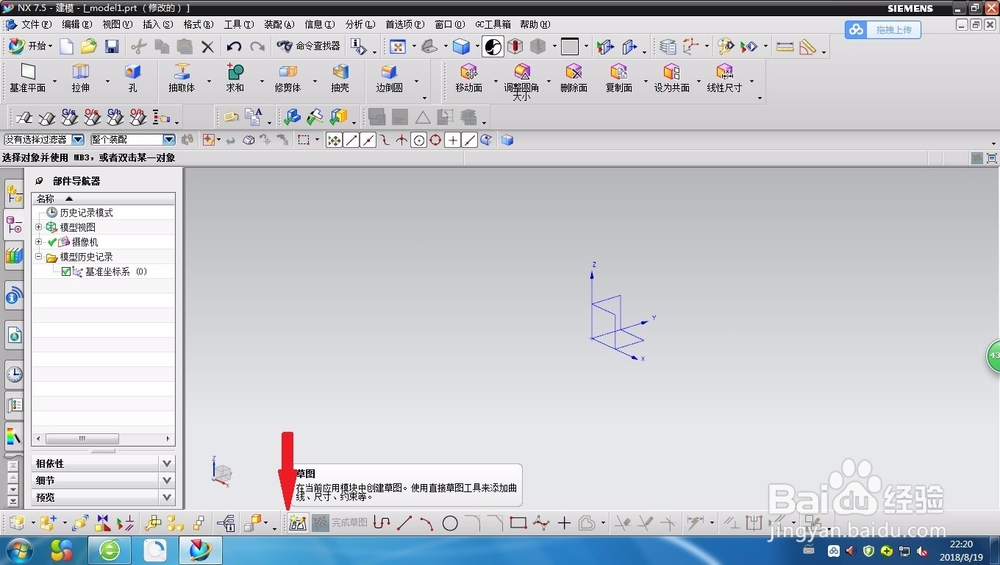Toggle the 基准坐标系 checkbox

[66, 272]
